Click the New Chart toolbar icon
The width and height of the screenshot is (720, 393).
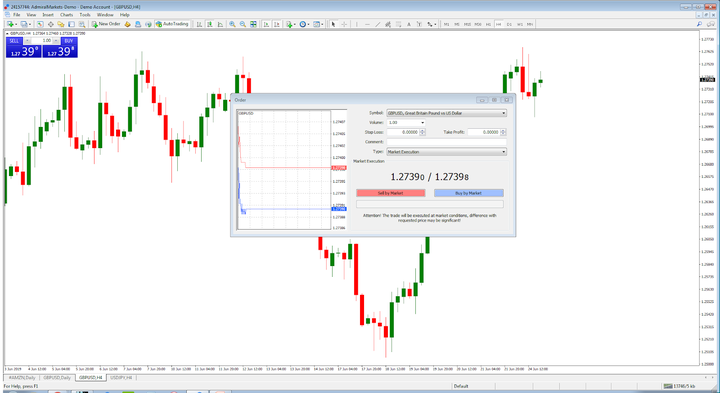pos(11,24)
